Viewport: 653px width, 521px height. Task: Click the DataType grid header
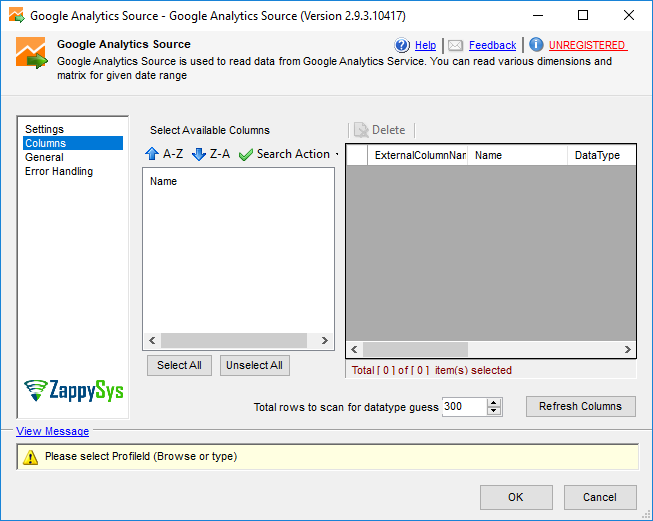pyautogui.click(x=601, y=155)
